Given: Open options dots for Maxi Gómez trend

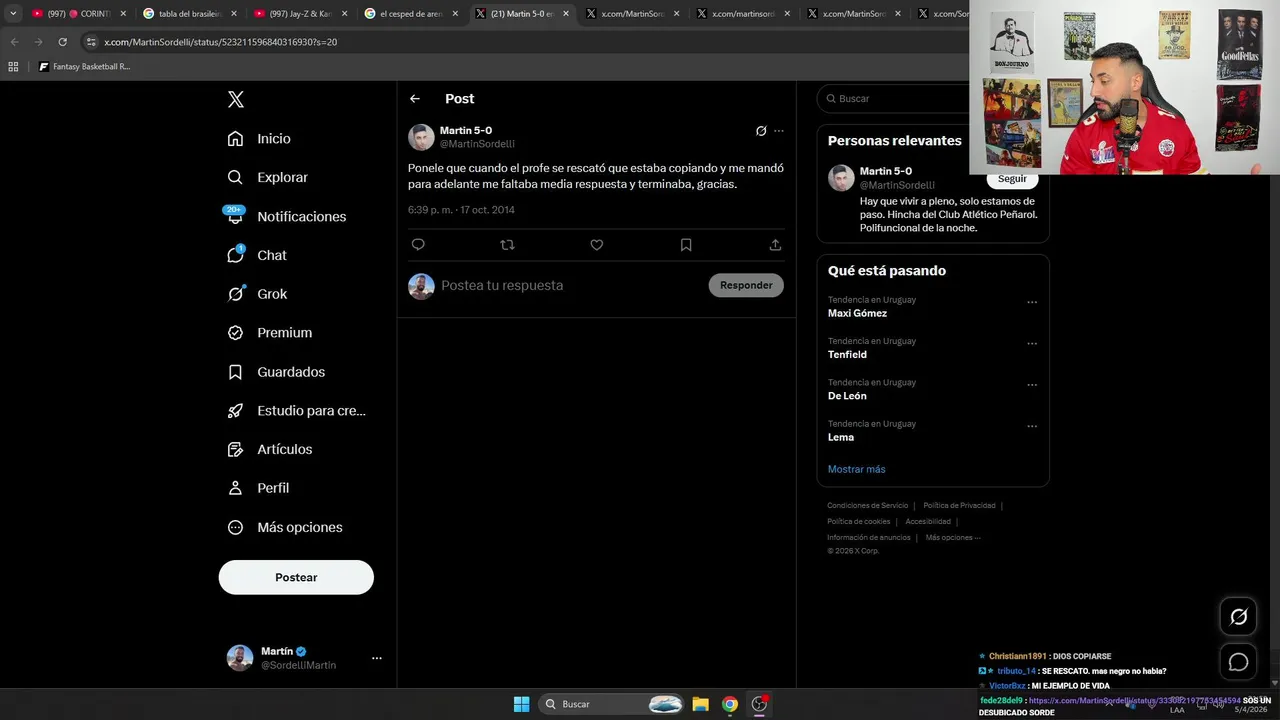Looking at the screenshot, I should 1032,302.
